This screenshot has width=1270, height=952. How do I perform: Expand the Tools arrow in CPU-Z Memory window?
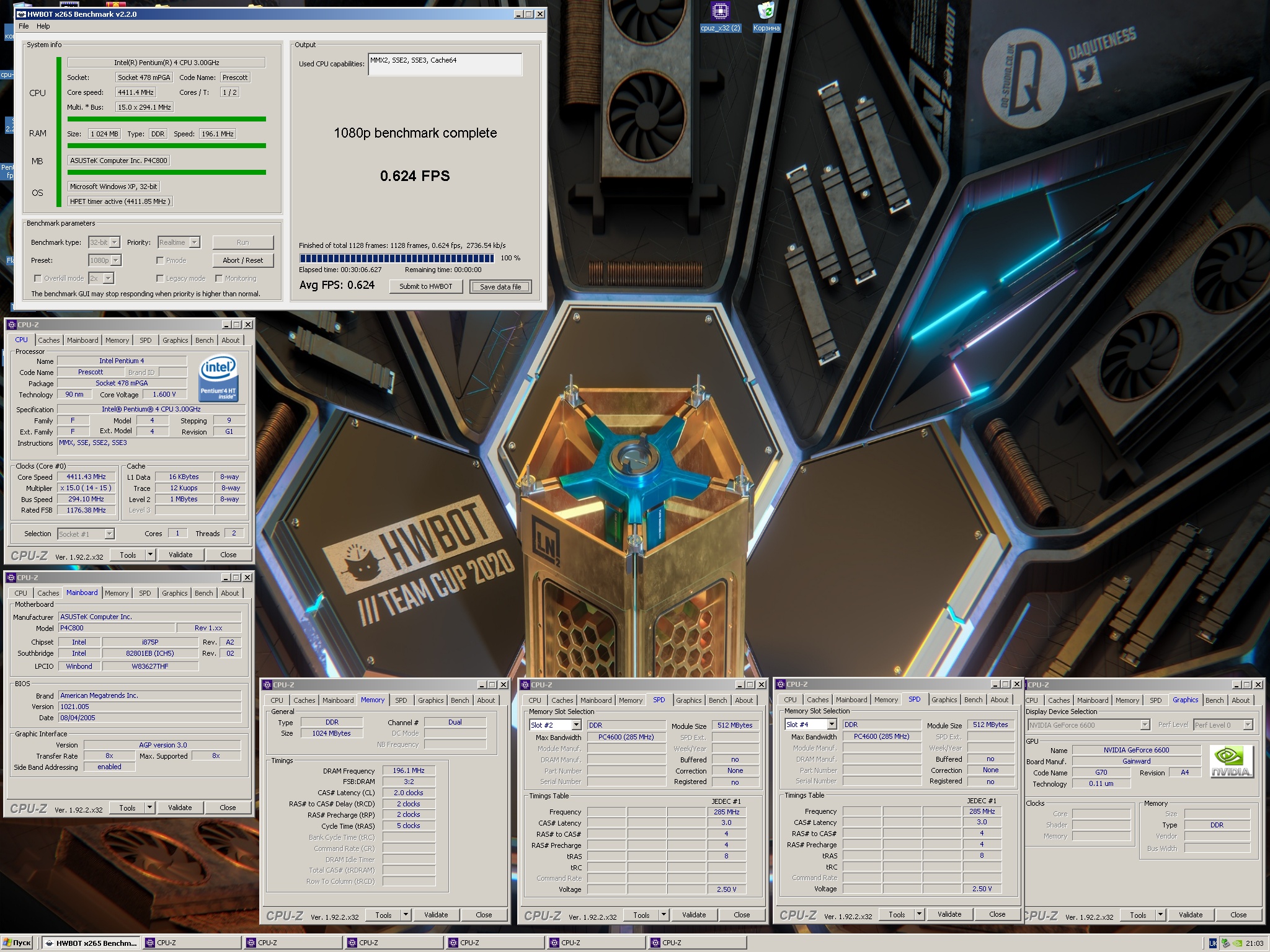pos(406,915)
